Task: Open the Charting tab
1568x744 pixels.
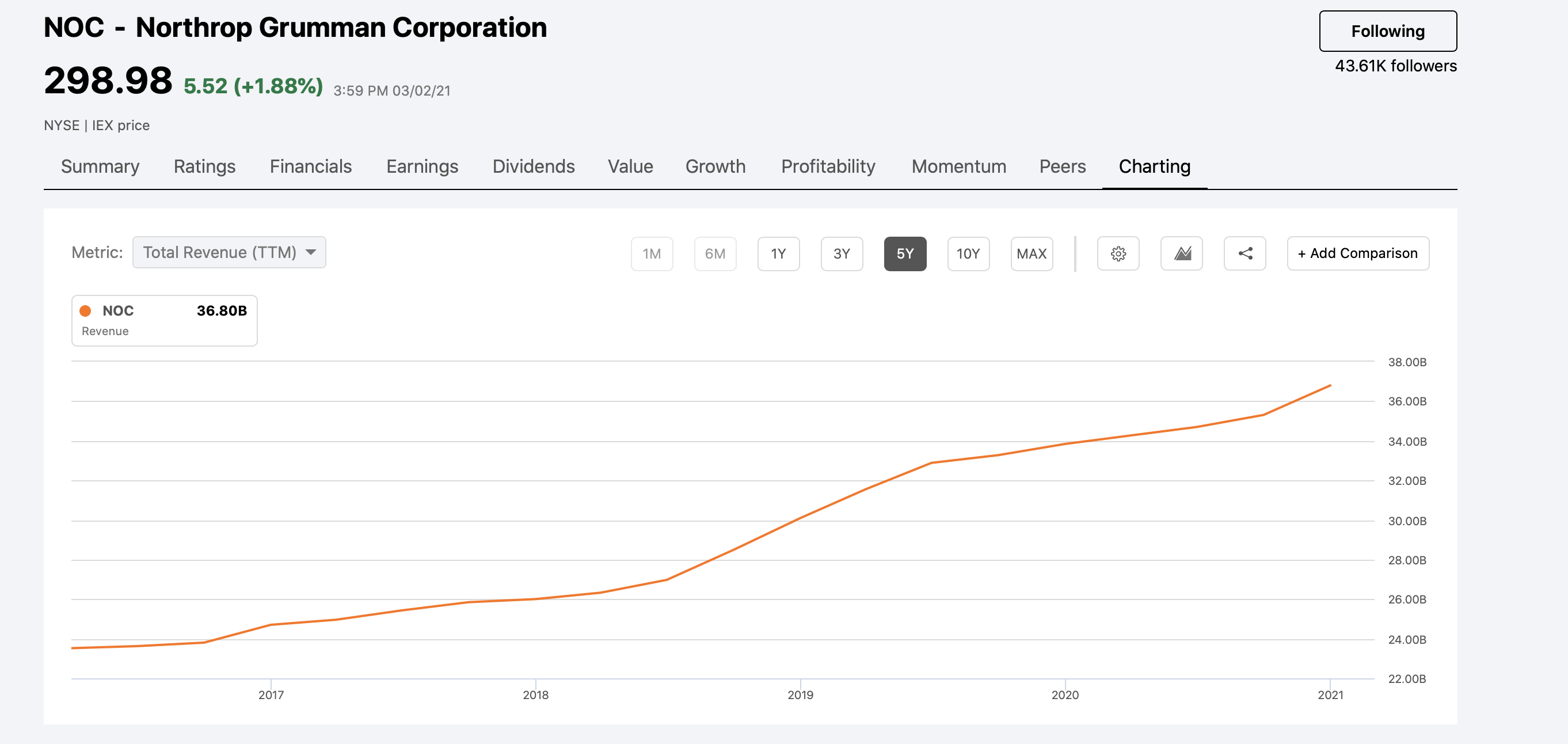Action: tap(1155, 167)
